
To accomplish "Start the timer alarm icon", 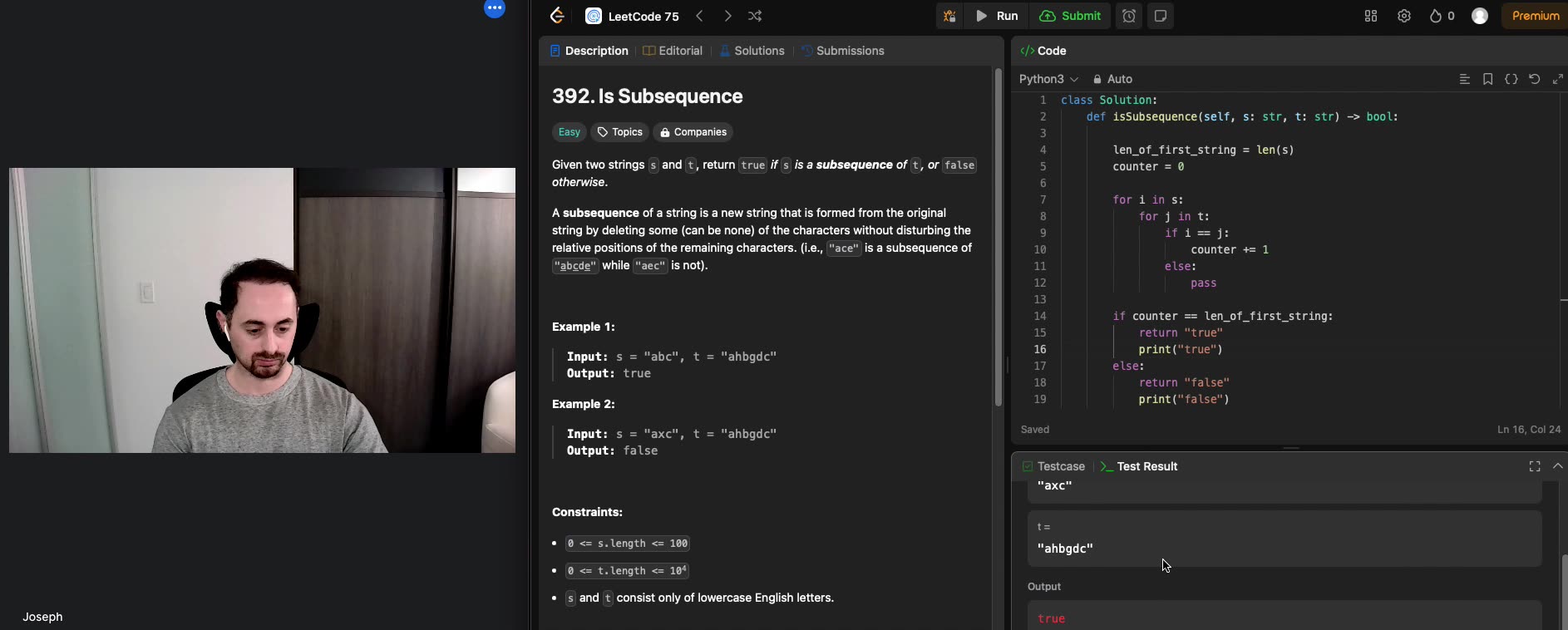I will pos(1129,16).
